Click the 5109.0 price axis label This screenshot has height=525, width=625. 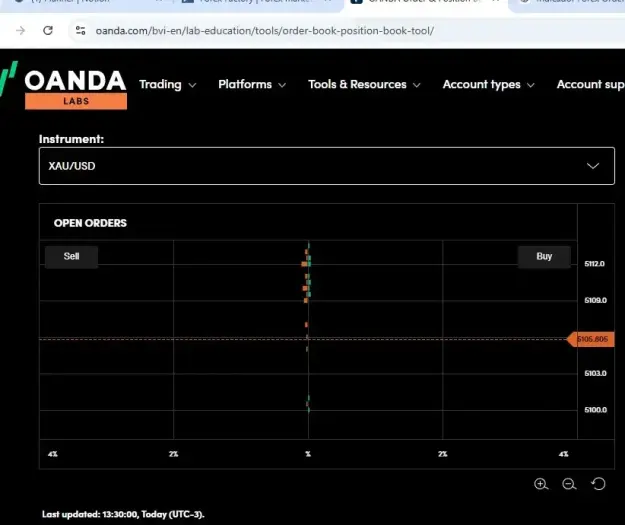point(596,300)
